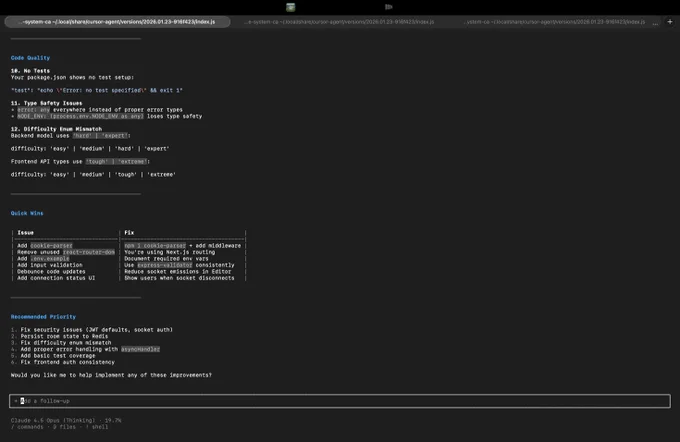680x442 pixels.
Task: Switch to tab beginning '...e-system-ca'
Action: pyautogui.click(x=339, y=22)
